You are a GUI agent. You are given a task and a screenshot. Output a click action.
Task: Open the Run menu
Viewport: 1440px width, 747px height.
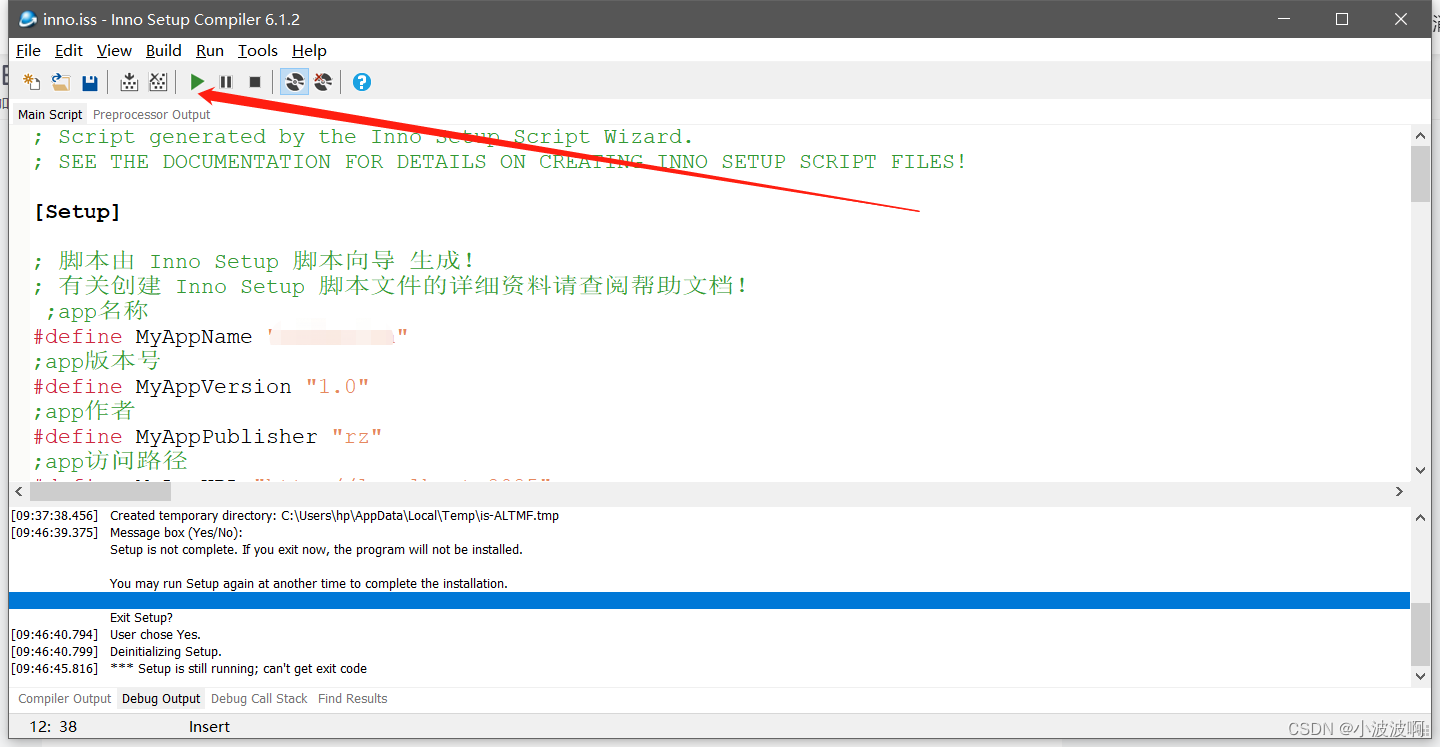pyautogui.click(x=210, y=50)
